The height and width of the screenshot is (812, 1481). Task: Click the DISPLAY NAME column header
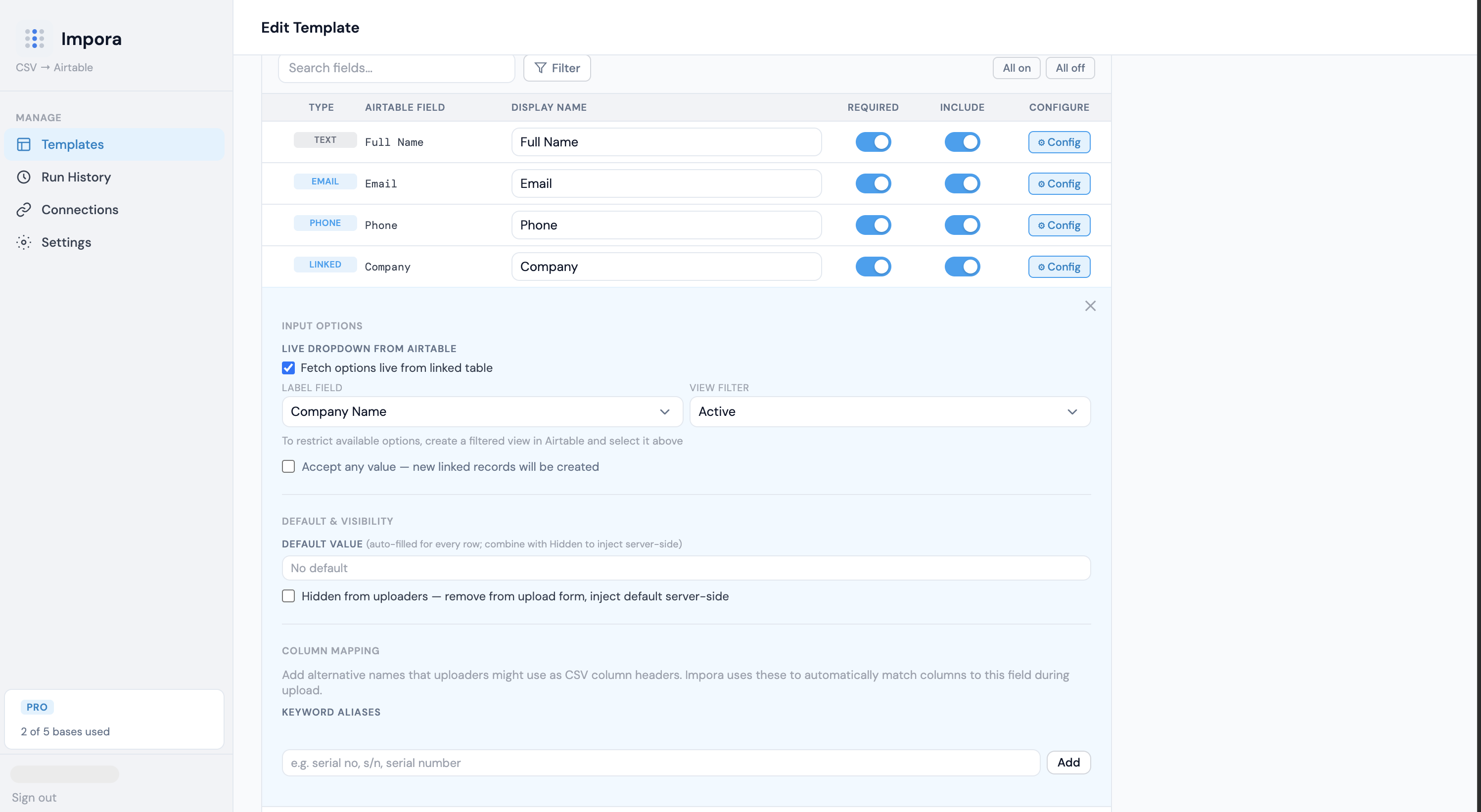[x=549, y=107]
